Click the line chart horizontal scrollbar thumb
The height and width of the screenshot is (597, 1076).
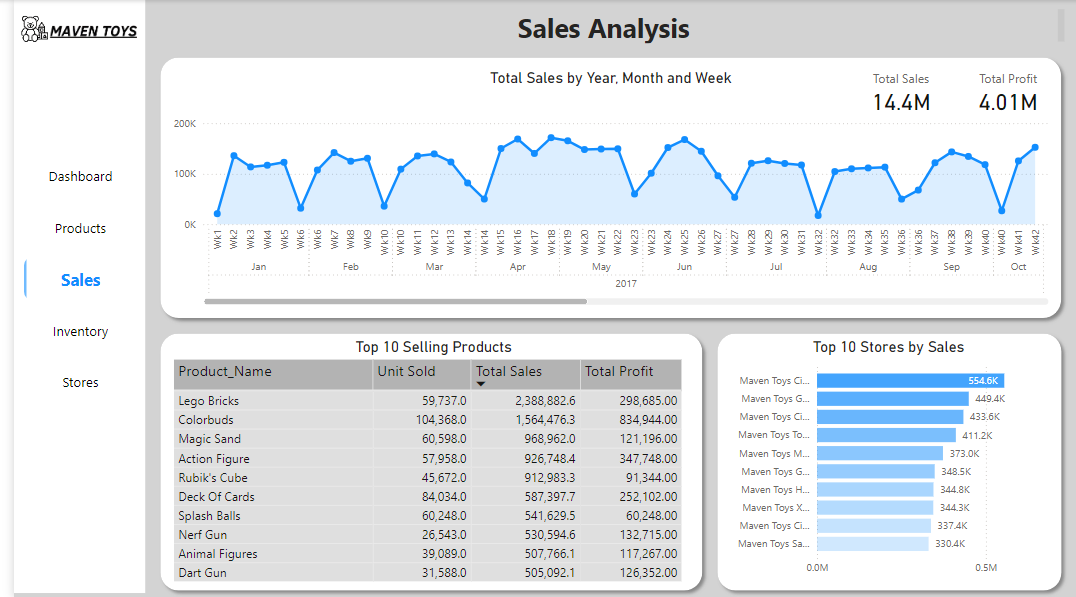click(395, 301)
